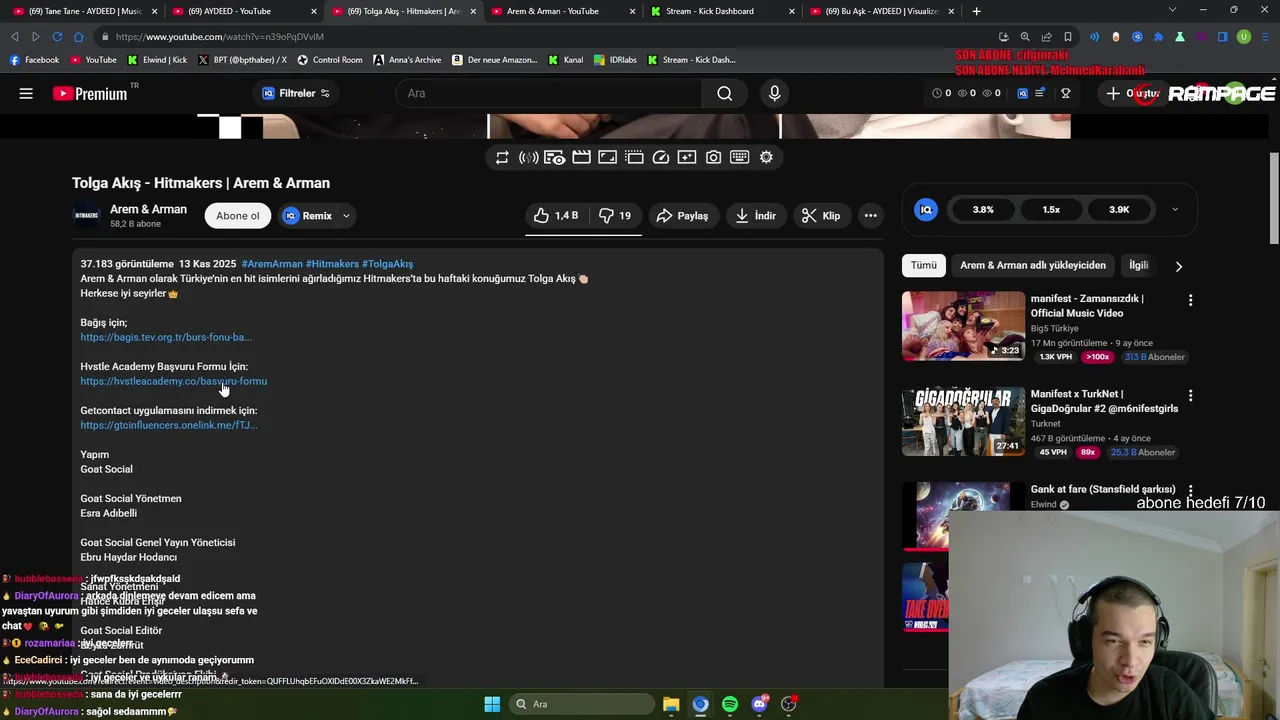Screen dimensions: 1280x720
Task: Click the İndir download button
Action: tap(755, 215)
